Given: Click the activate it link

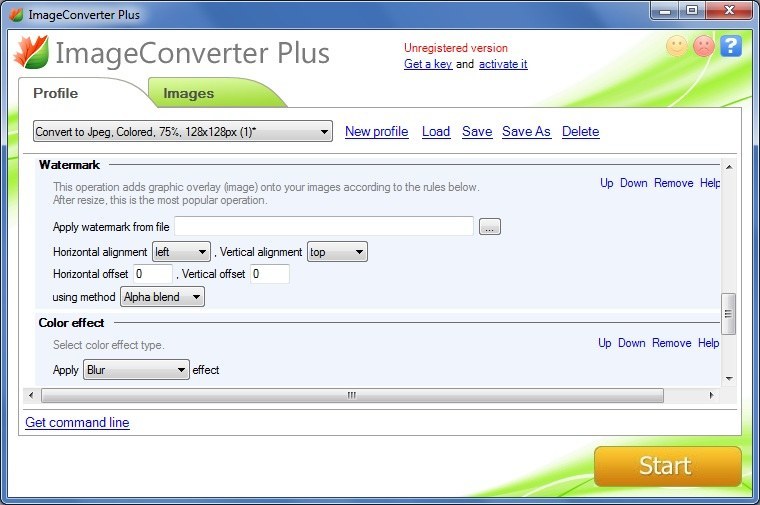Looking at the screenshot, I should (x=503, y=64).
